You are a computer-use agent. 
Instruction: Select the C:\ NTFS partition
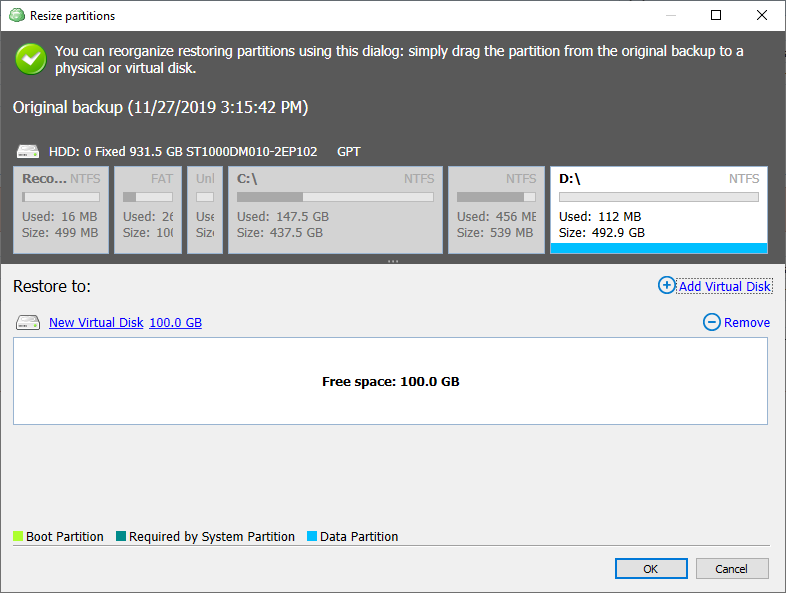tap(335, 210)
